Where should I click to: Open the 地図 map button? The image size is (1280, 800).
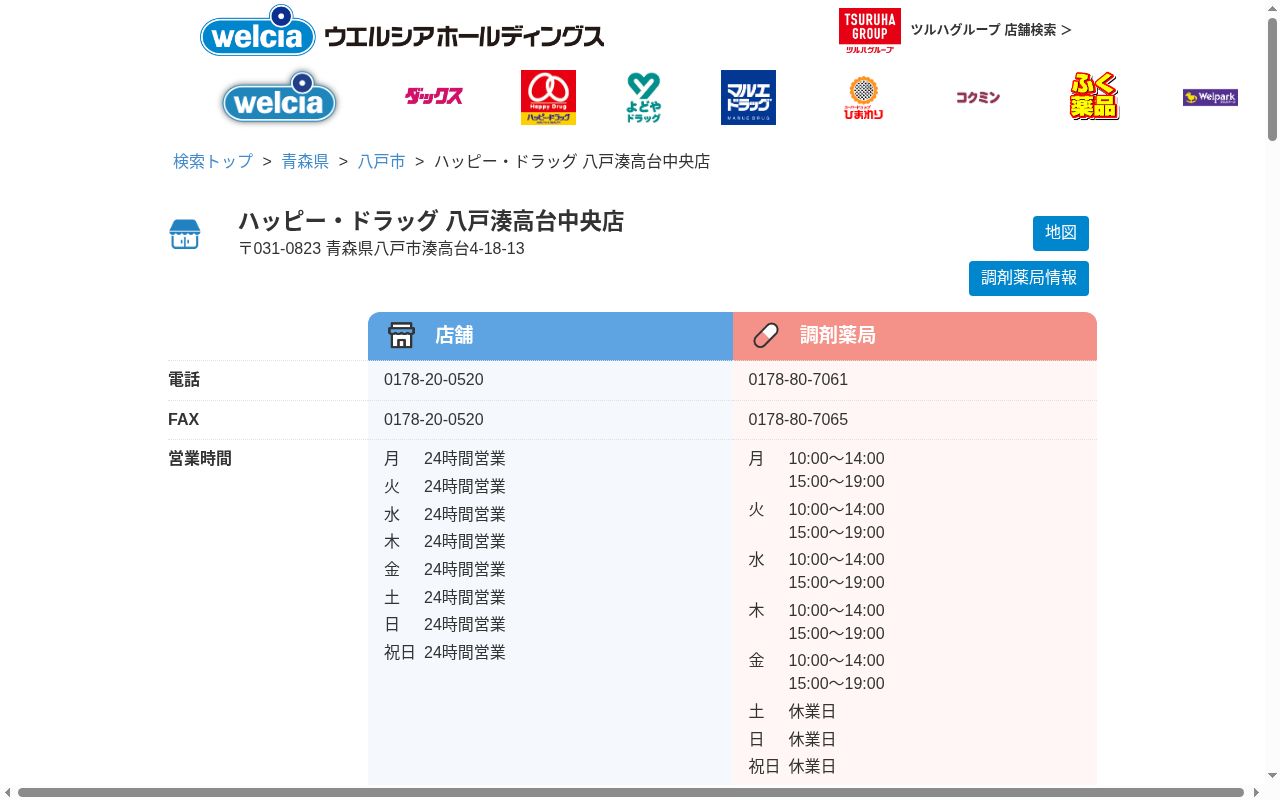pos(1061,233)
